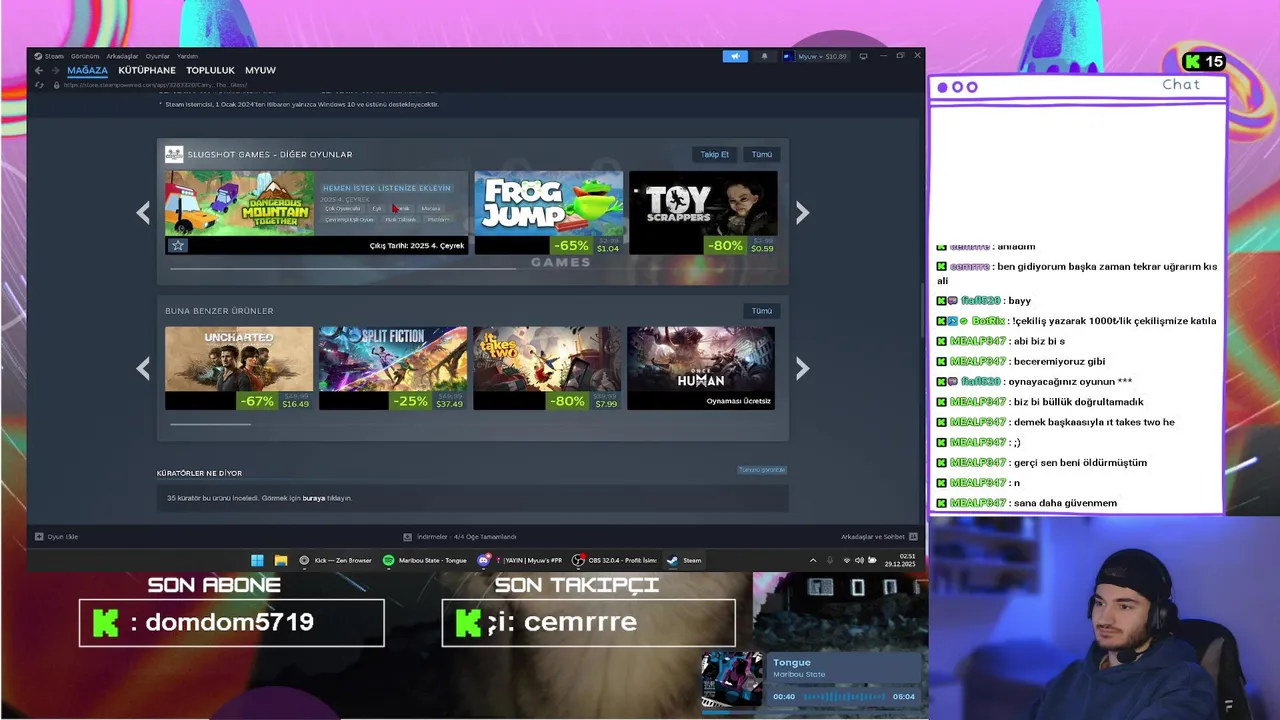Image resolution: width=1280 pixels, height=720 pixels.
Task: Open the downloads icon in Steam footer
Action: coord(408,537)
